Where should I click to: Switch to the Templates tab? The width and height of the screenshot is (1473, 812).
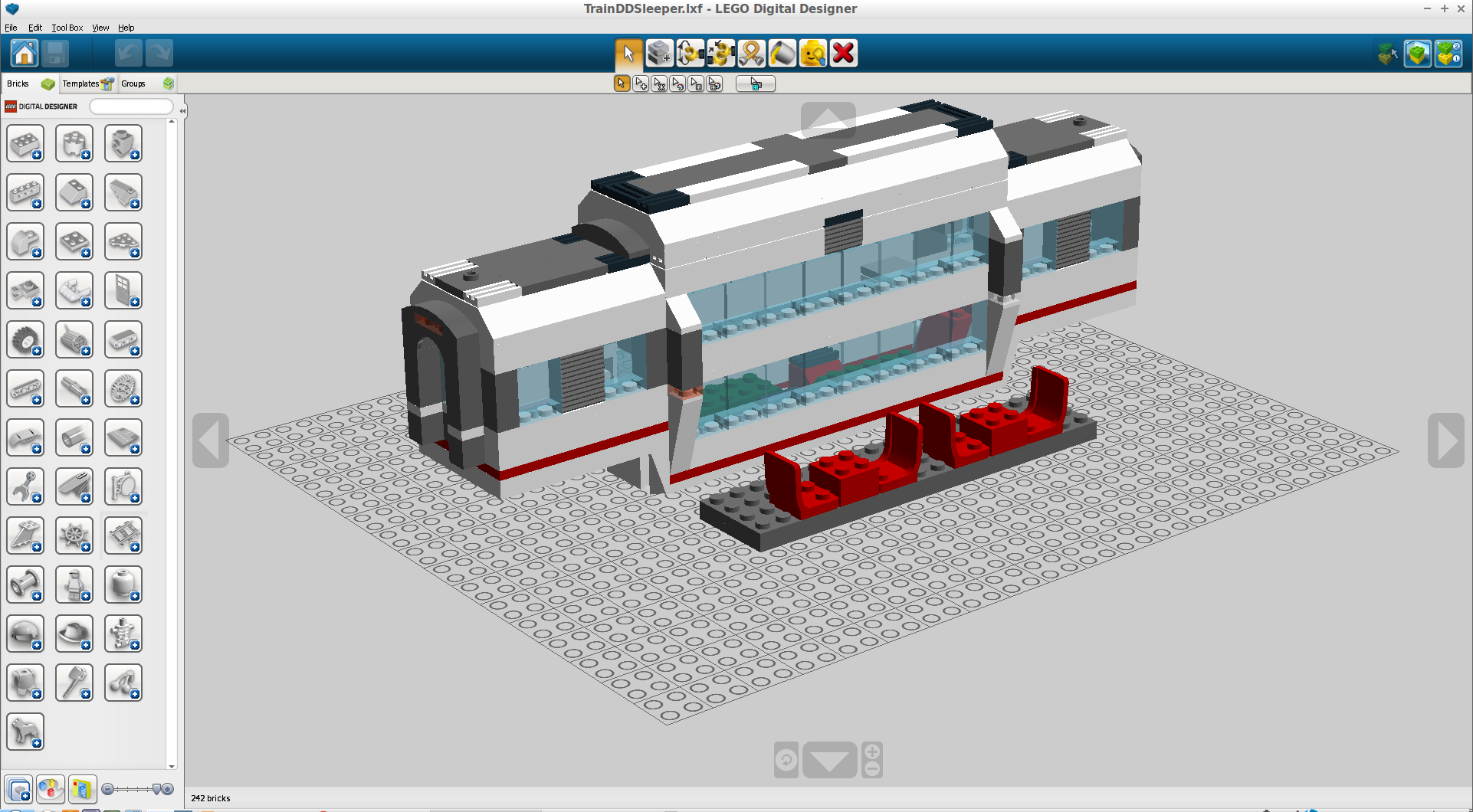point(82,83)
